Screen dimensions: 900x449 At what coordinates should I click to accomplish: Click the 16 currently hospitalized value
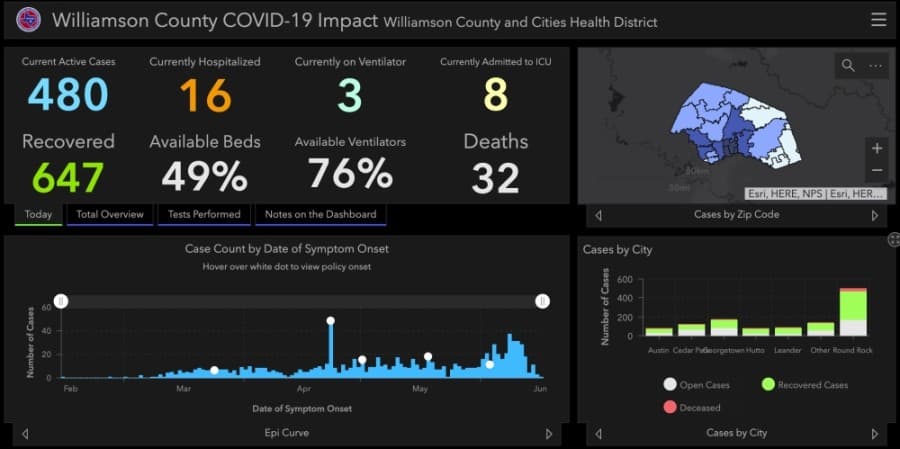205,94
